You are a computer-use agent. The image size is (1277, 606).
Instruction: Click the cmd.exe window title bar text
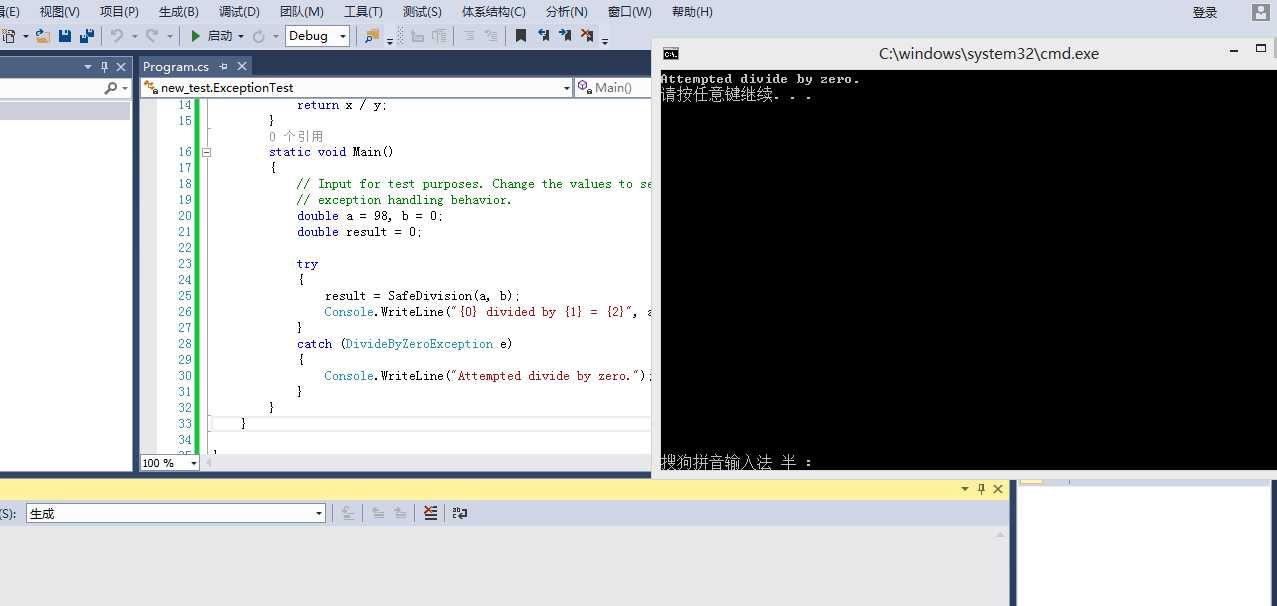[988, 54]
